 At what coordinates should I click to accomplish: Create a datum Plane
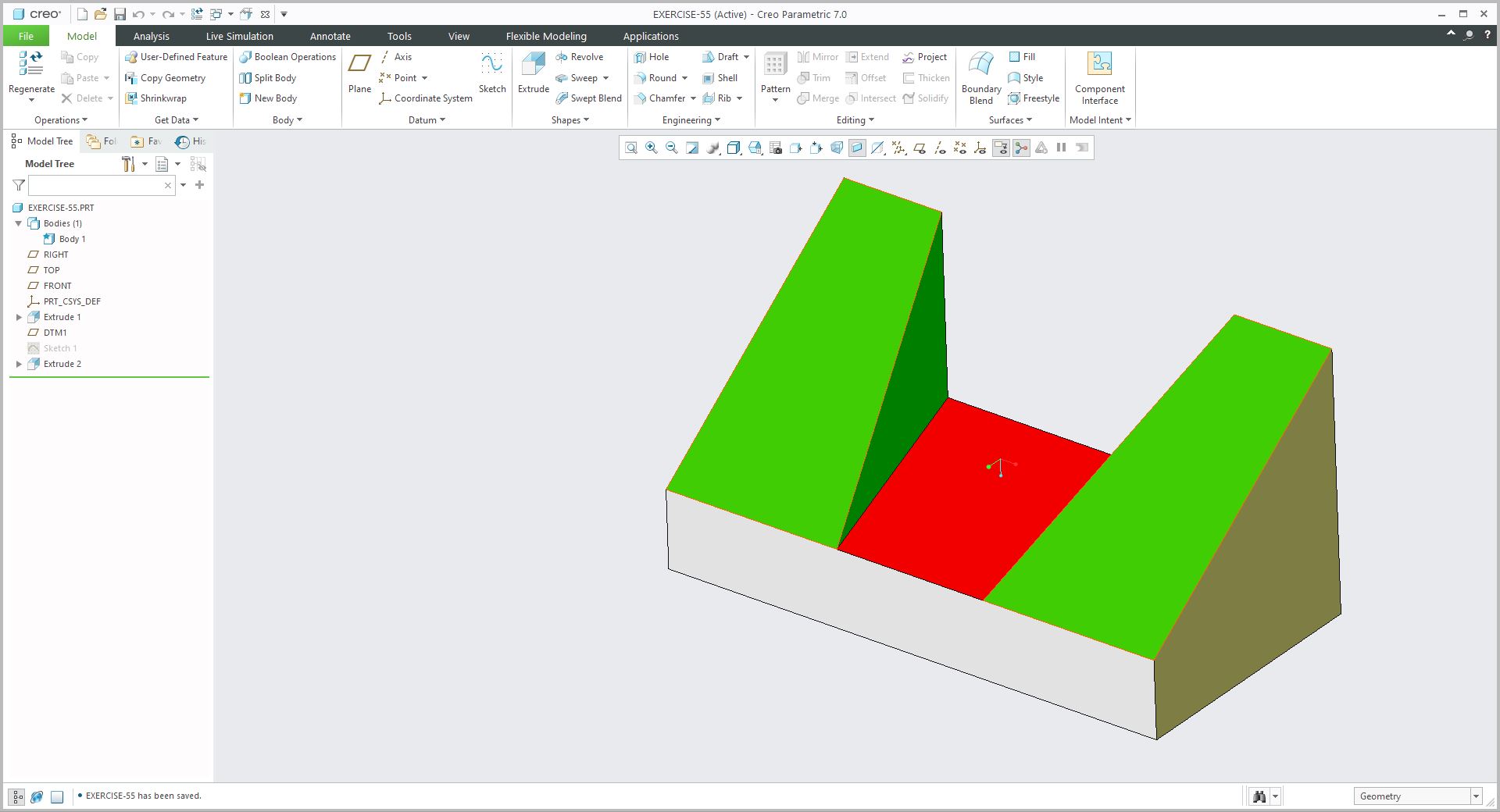tap(359, 73)
